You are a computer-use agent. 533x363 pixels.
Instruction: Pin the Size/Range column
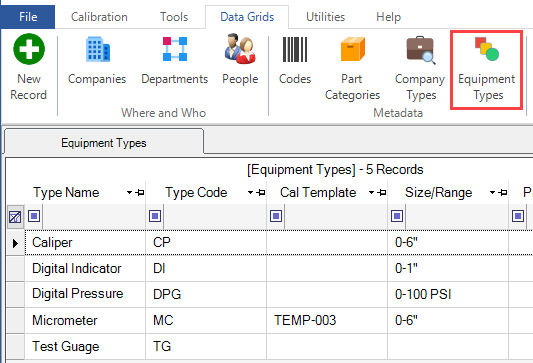coord(503,193)
